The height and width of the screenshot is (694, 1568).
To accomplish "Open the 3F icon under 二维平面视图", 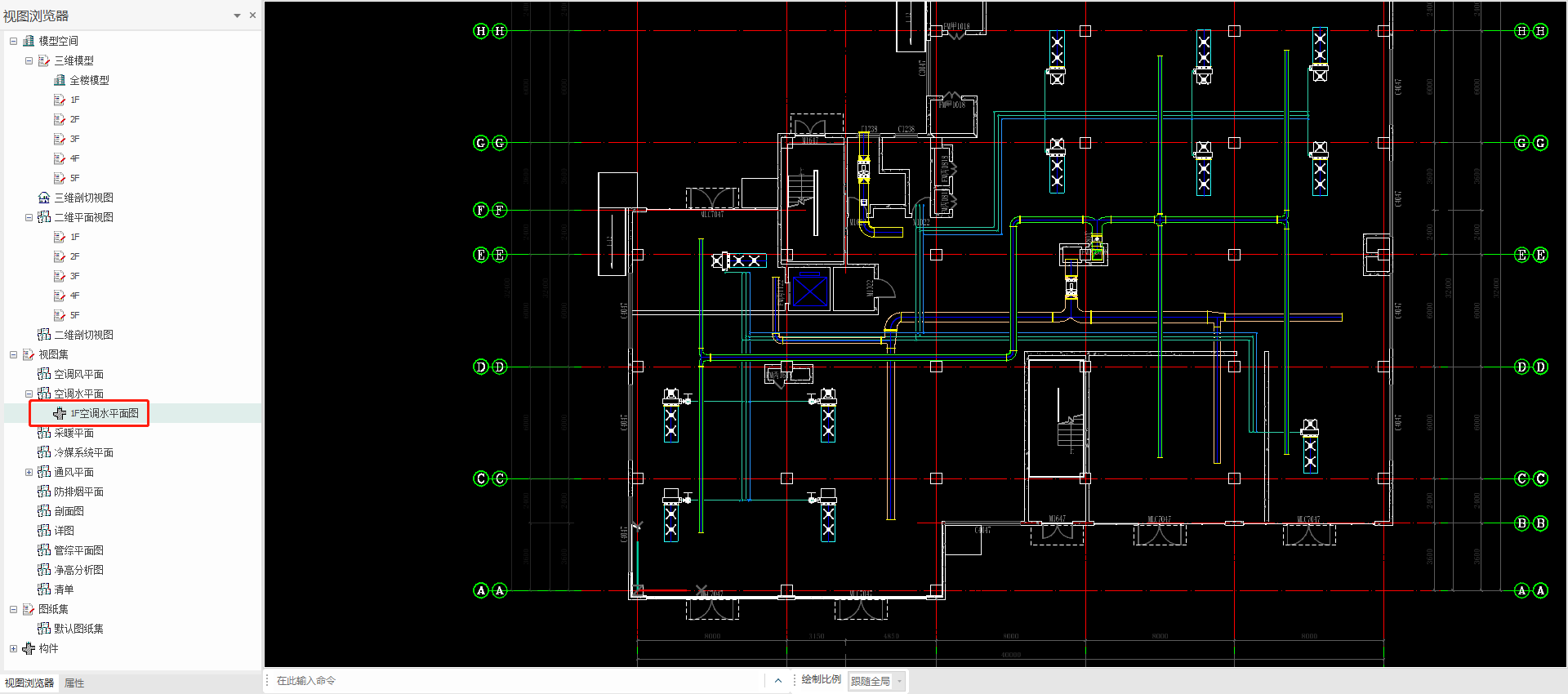I will coord(60,276).
